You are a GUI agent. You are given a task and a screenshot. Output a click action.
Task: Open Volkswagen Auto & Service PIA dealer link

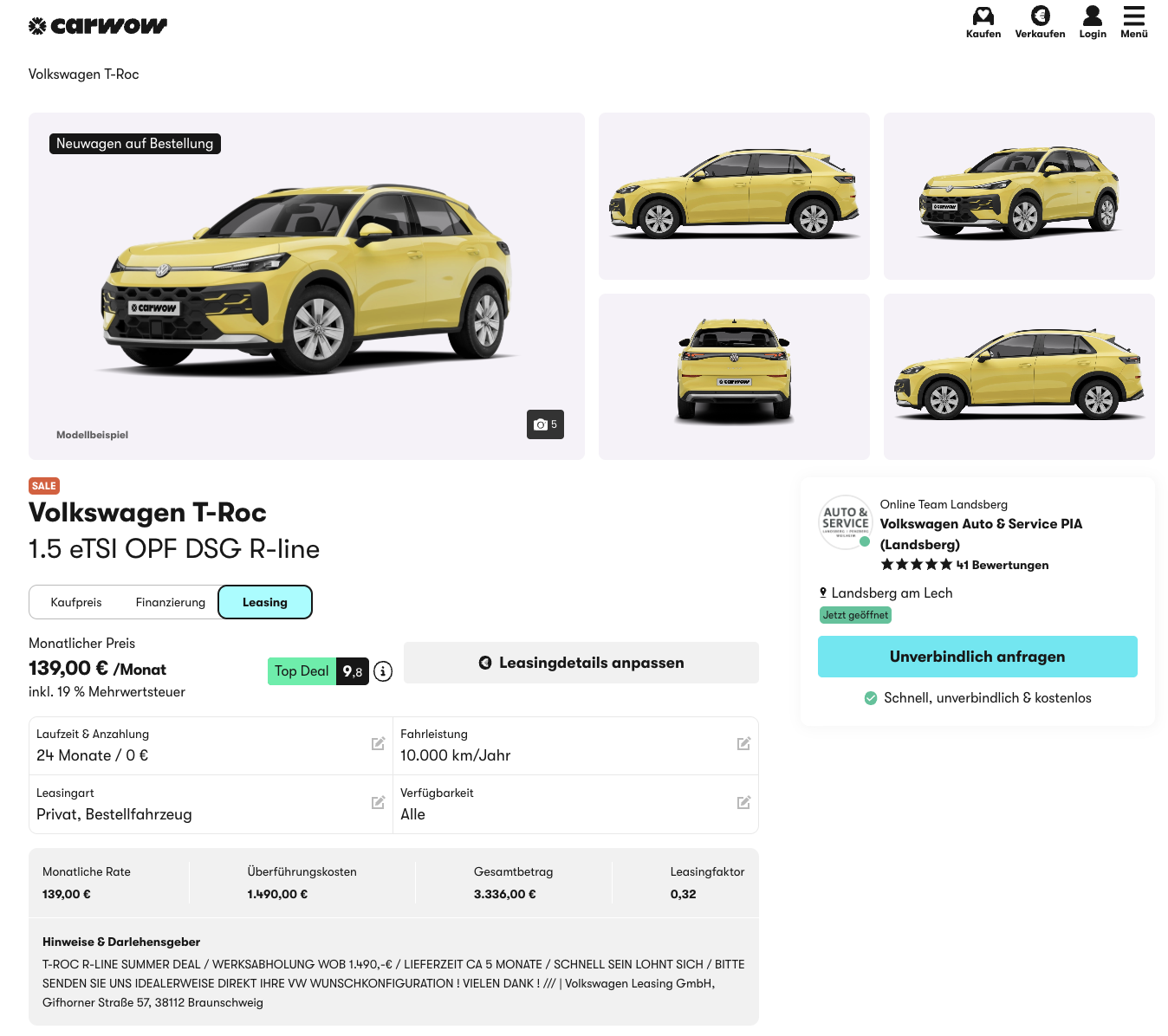point(981,534)
